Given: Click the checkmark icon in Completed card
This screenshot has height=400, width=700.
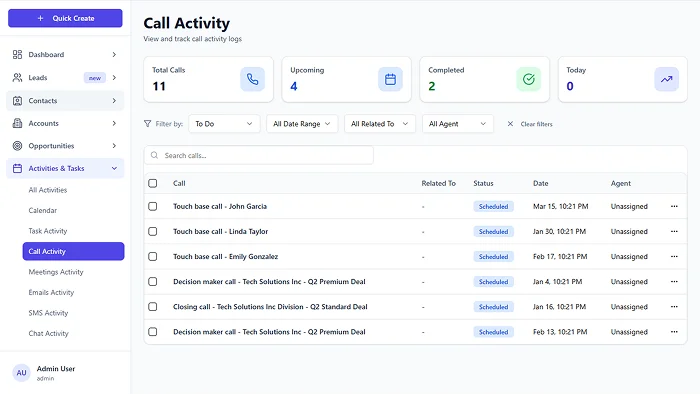Looking at the screenshot, I should click(529, 79).
